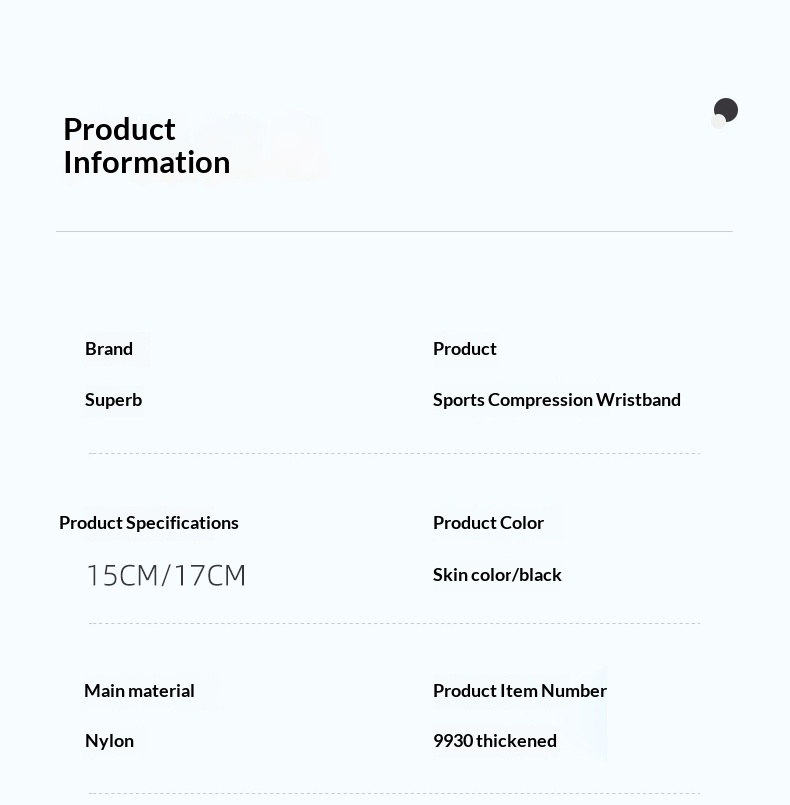Select Sports Compression Wristband text
790x805 pixels.
(x=557, y=400)
